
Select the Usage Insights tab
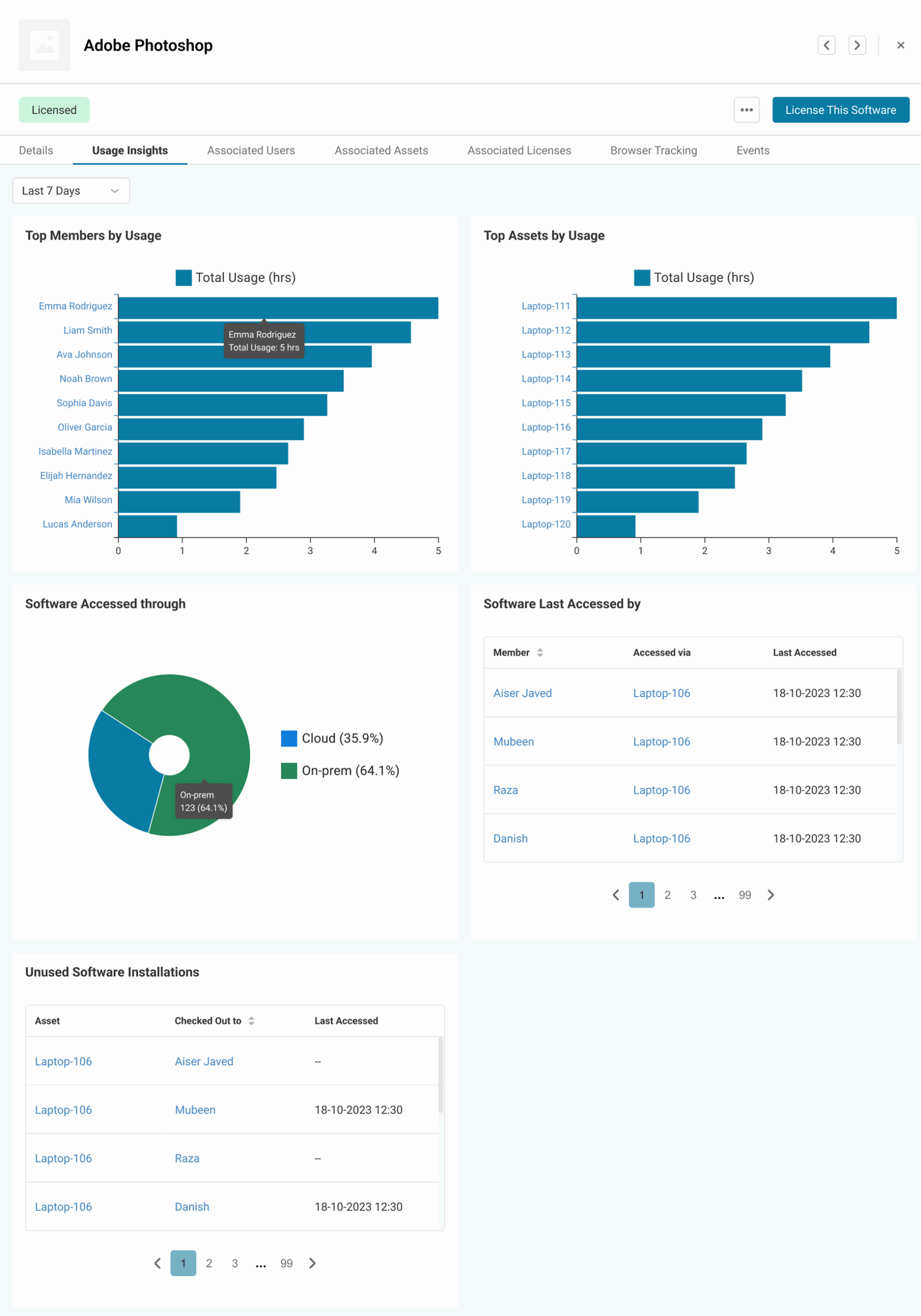[130, 150]
